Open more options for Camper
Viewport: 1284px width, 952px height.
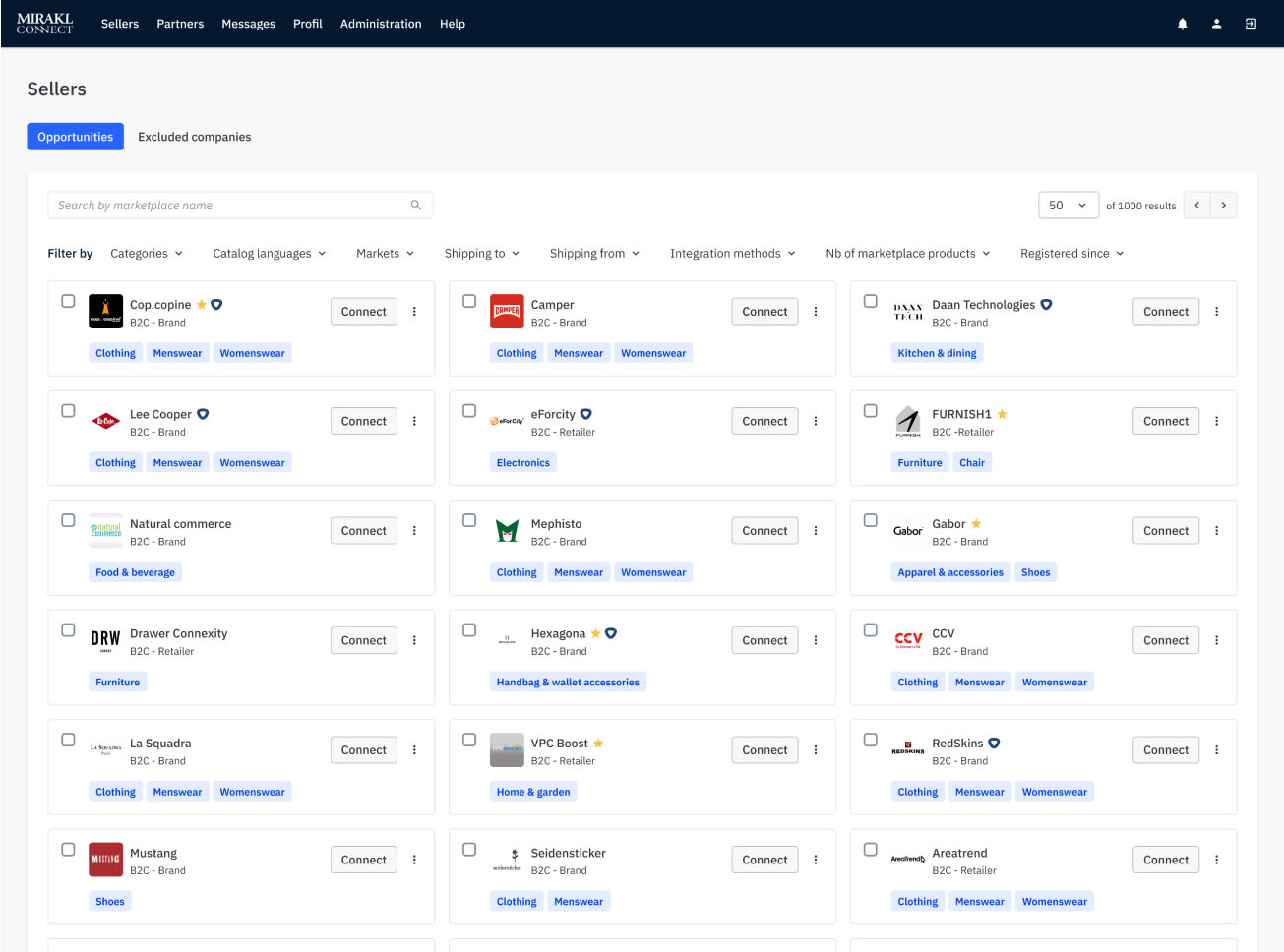pos(816,312)
